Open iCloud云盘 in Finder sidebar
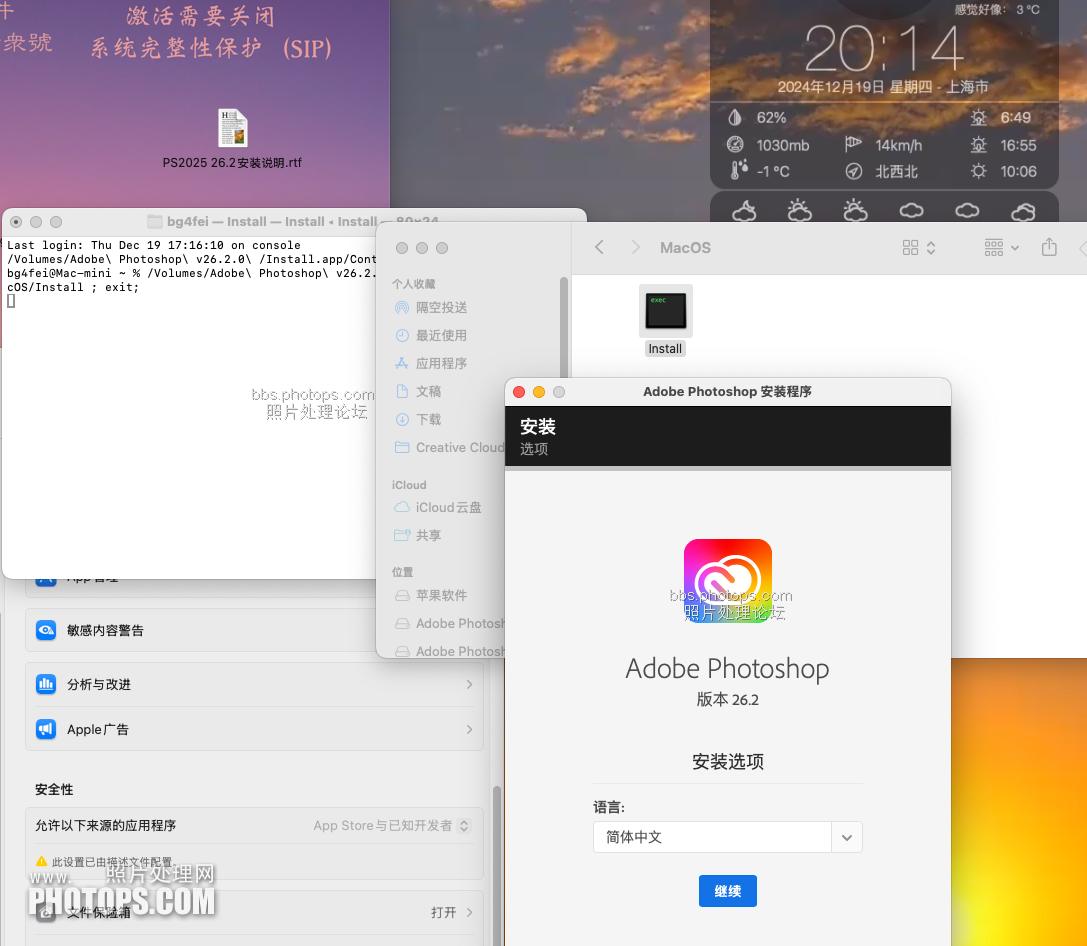The image size is (1087, 946). pyautogui.click(x=437, y=507)
